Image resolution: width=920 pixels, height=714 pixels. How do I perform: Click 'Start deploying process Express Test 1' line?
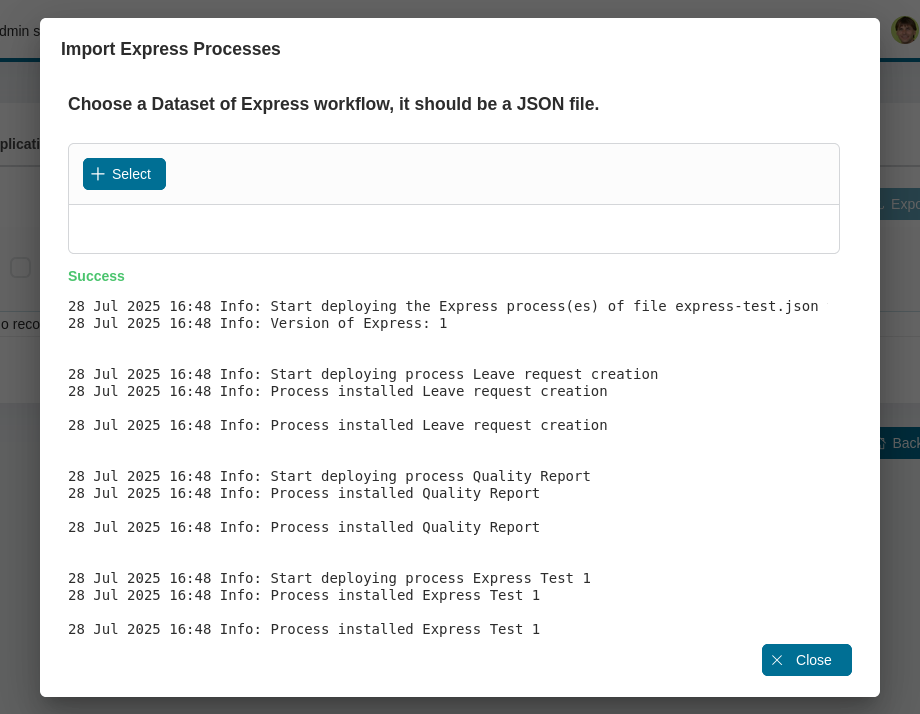click(x=329, y=578)
